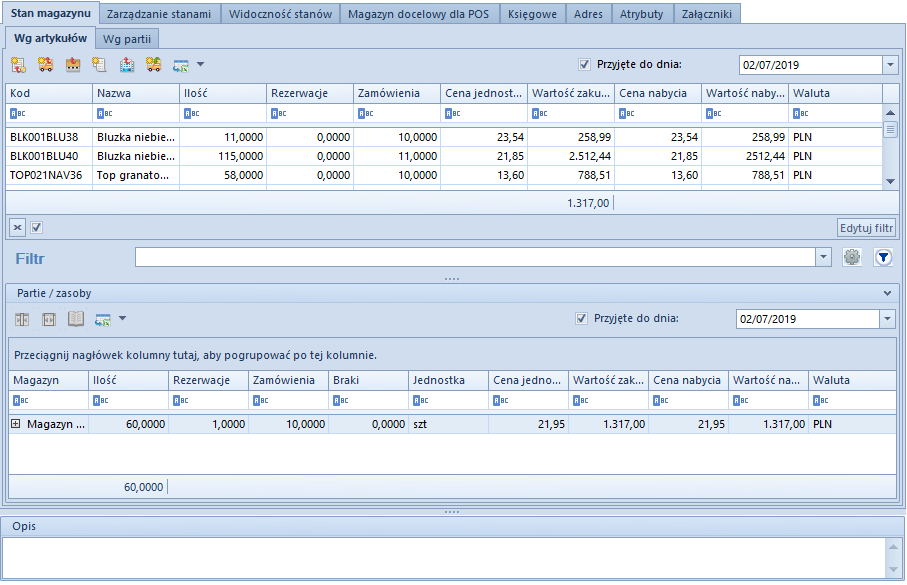Switch to the Zarządzanie stanami tab
Viewport: 907px width, 585px height.
(x=159, y=14)
